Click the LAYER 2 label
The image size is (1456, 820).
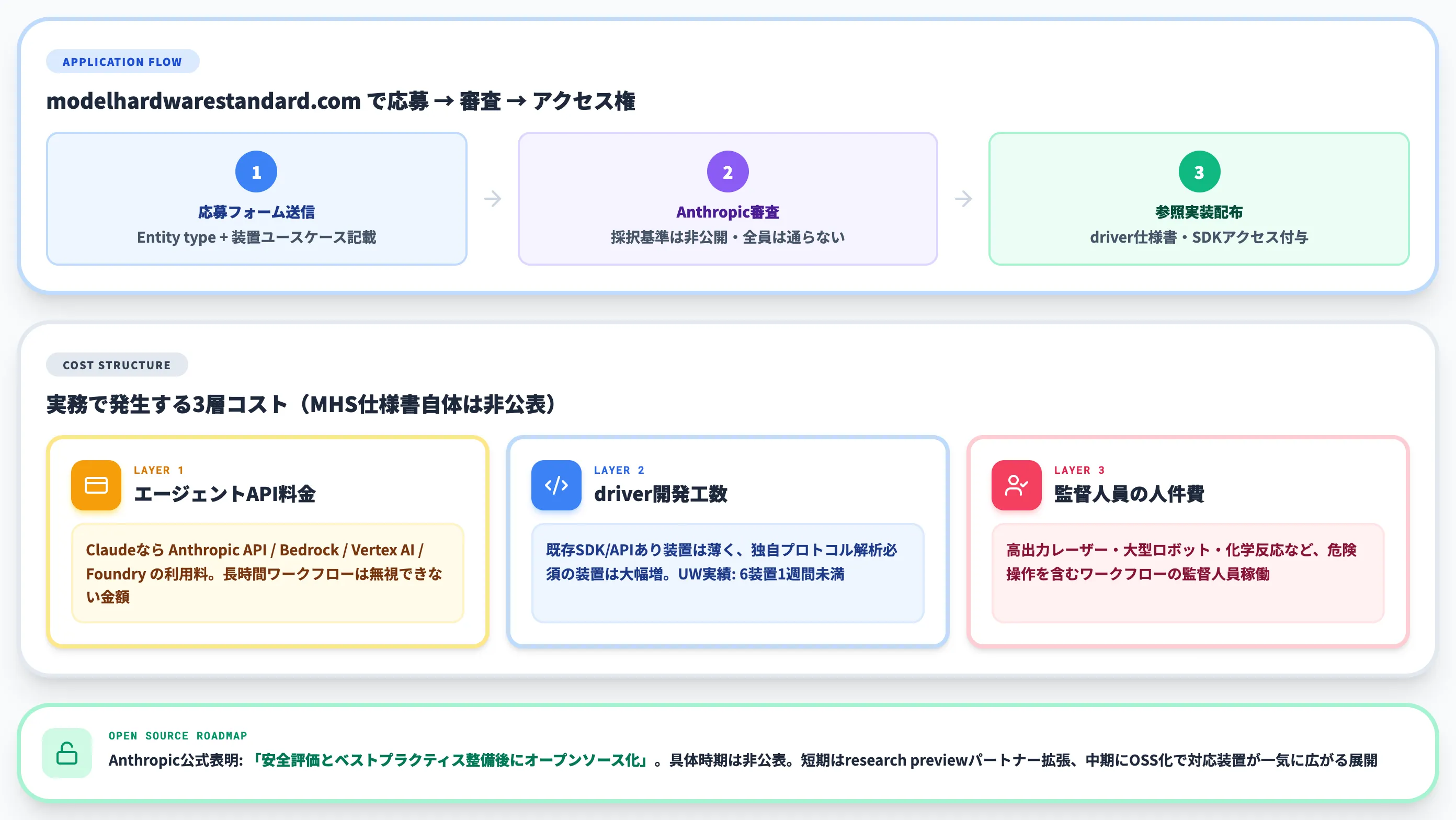click(619, 470)
